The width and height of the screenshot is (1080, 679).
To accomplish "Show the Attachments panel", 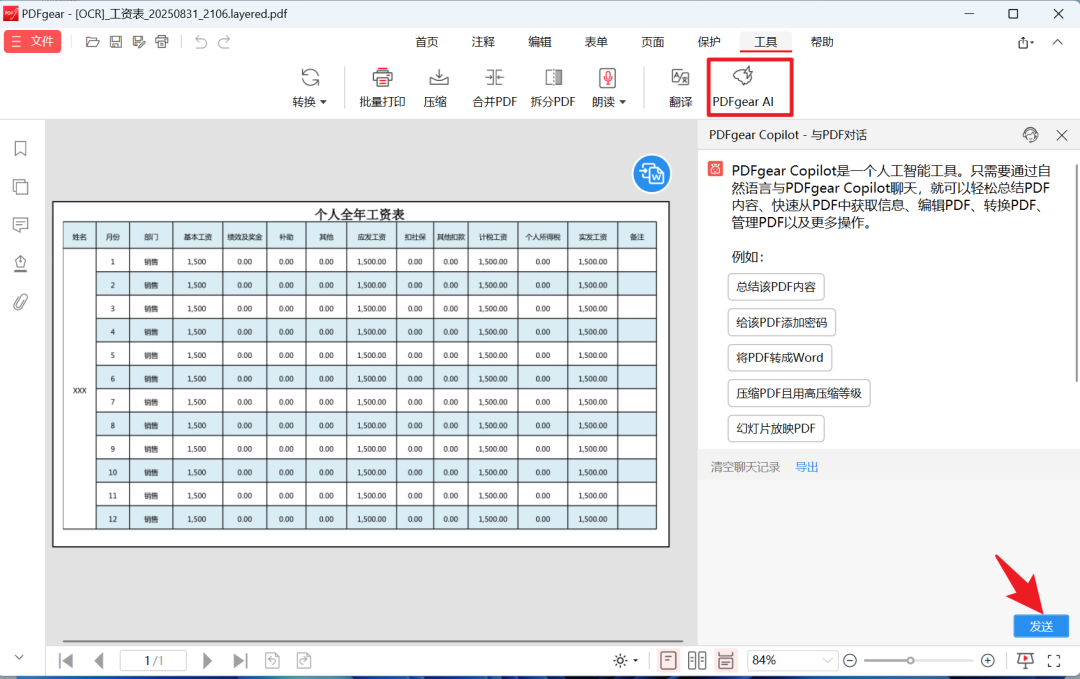I will pos(20,302).
